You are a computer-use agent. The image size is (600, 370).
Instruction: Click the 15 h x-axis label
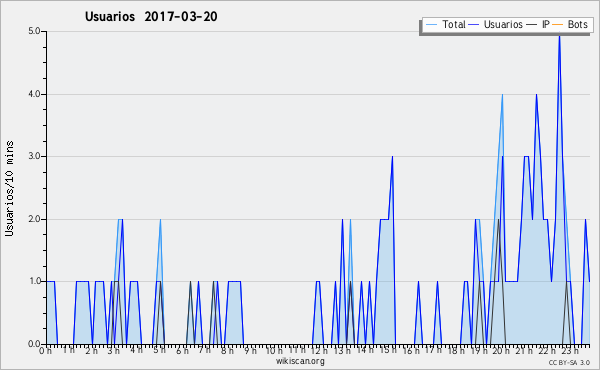click(x=388, y=350)
